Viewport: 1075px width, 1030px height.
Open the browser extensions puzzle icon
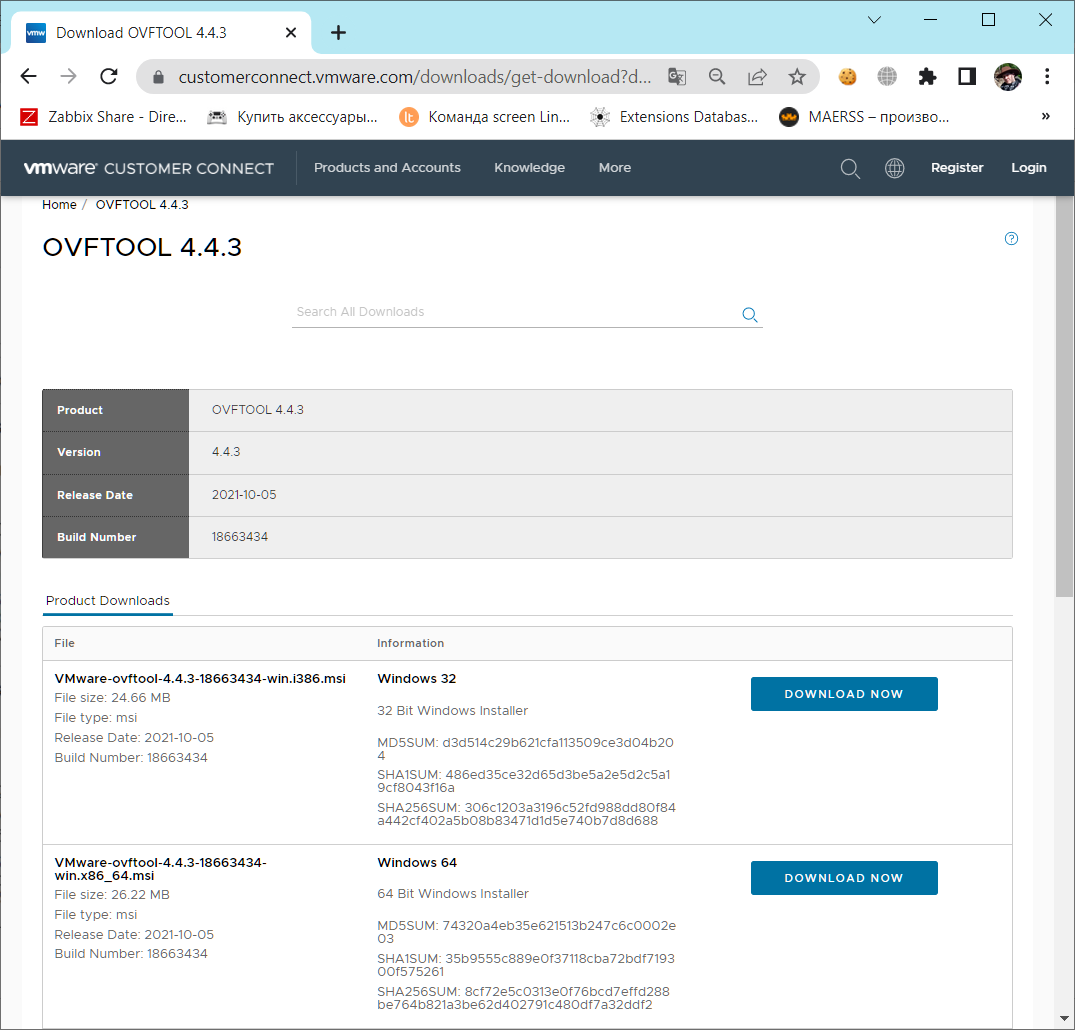click(x=927, y=76)
